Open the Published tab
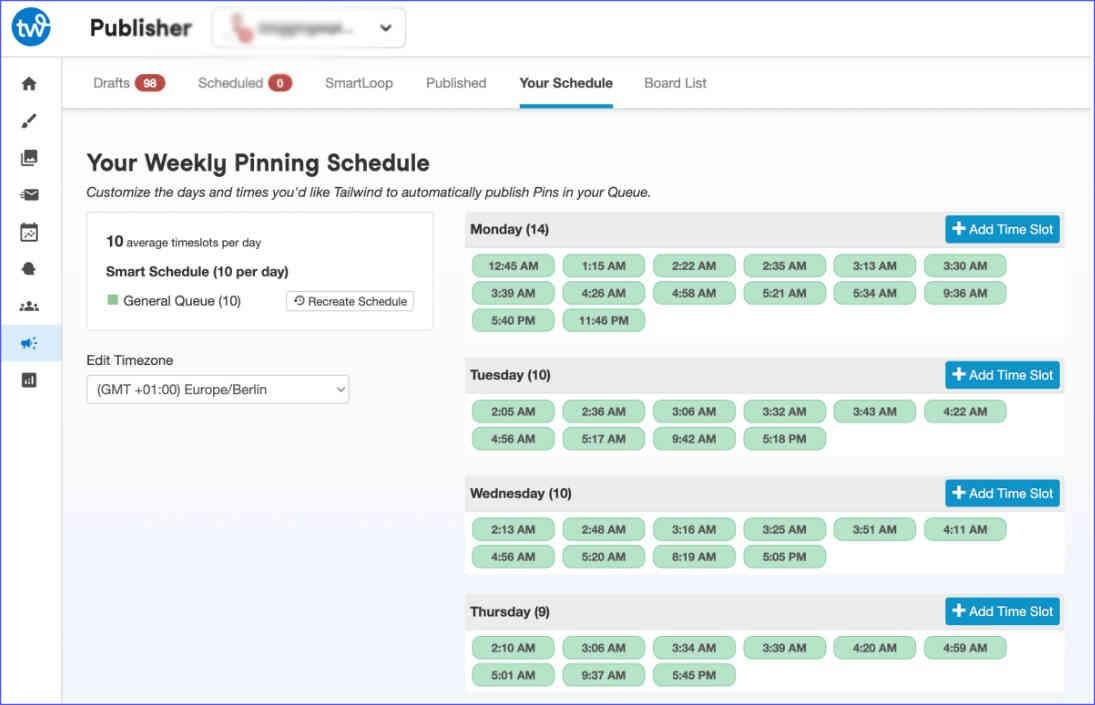This screenshot has width=1095, height=705. (455, 83)
